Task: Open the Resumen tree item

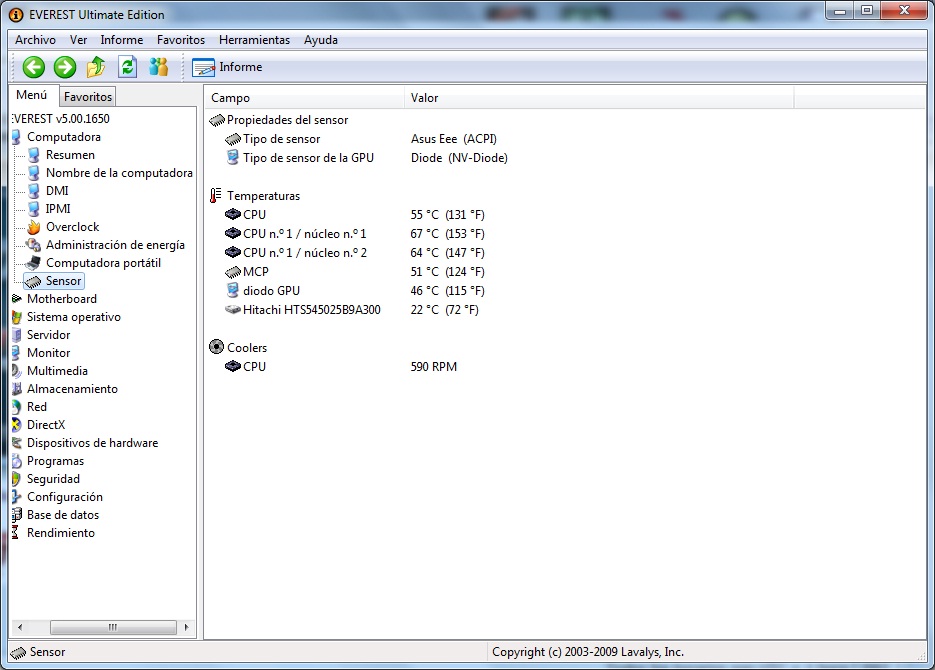Action: point(70,155)
